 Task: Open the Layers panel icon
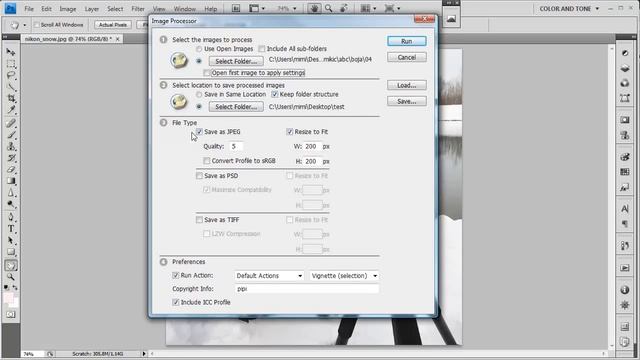point(624,68)
